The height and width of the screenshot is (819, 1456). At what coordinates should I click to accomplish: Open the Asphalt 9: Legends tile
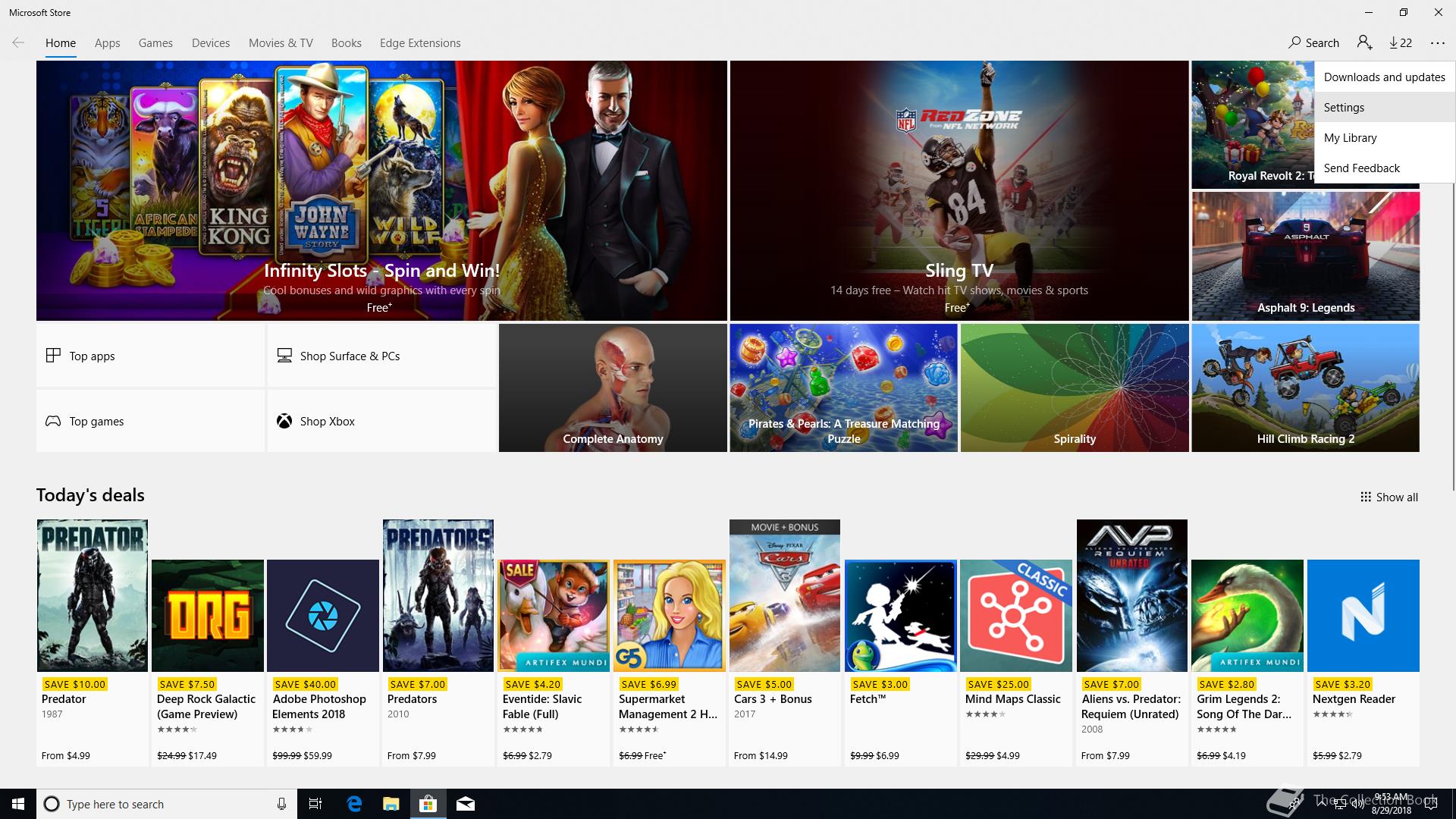[1305, 256]
